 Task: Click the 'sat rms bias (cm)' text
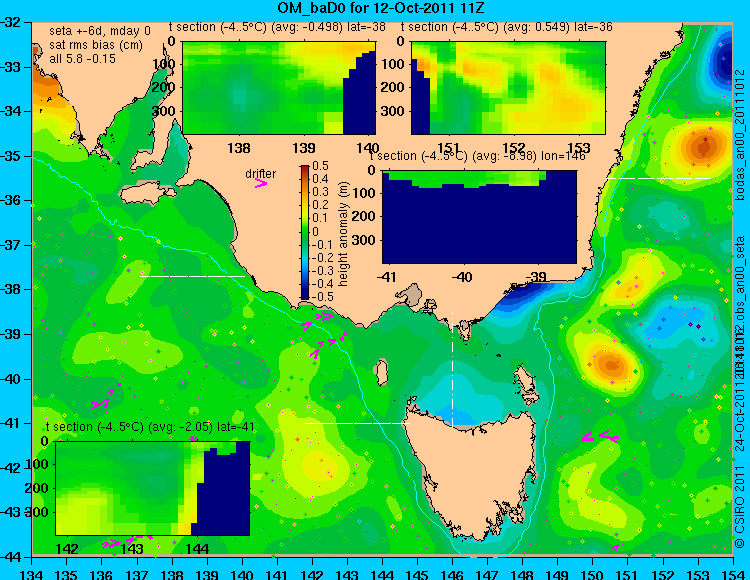[96, 45]
